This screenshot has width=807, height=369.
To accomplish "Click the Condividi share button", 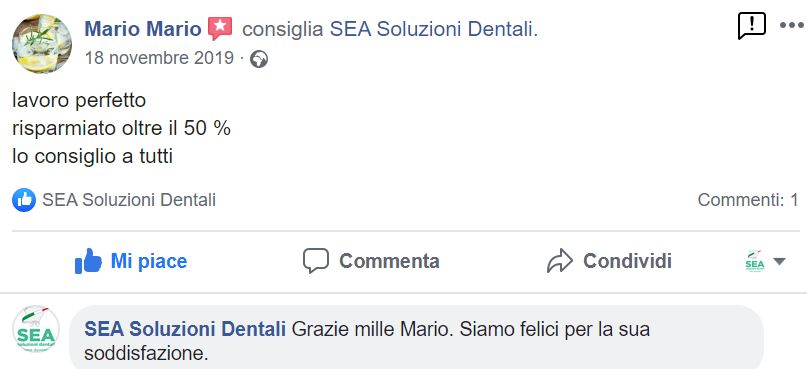I will (x=609, y=261).
